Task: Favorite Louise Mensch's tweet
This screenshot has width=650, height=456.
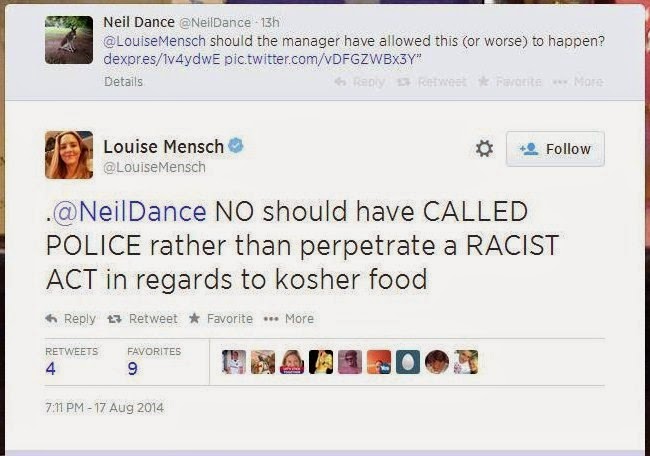Action: 221,319
